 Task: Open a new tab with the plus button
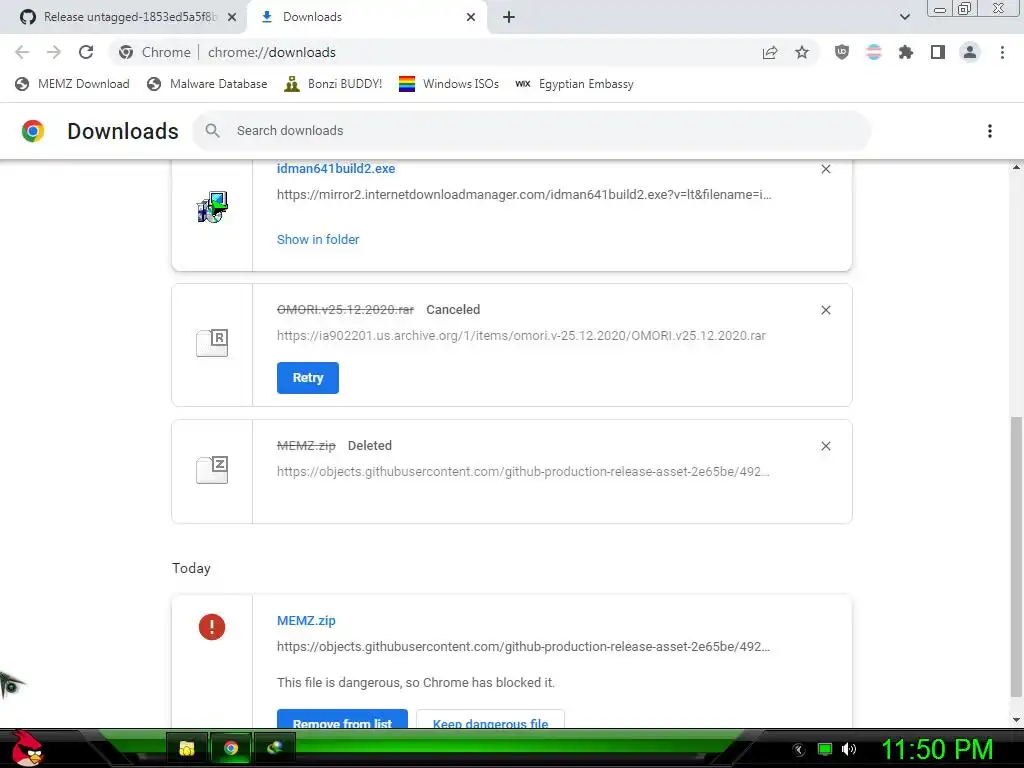pyautogui.click(x=509, y=17)
